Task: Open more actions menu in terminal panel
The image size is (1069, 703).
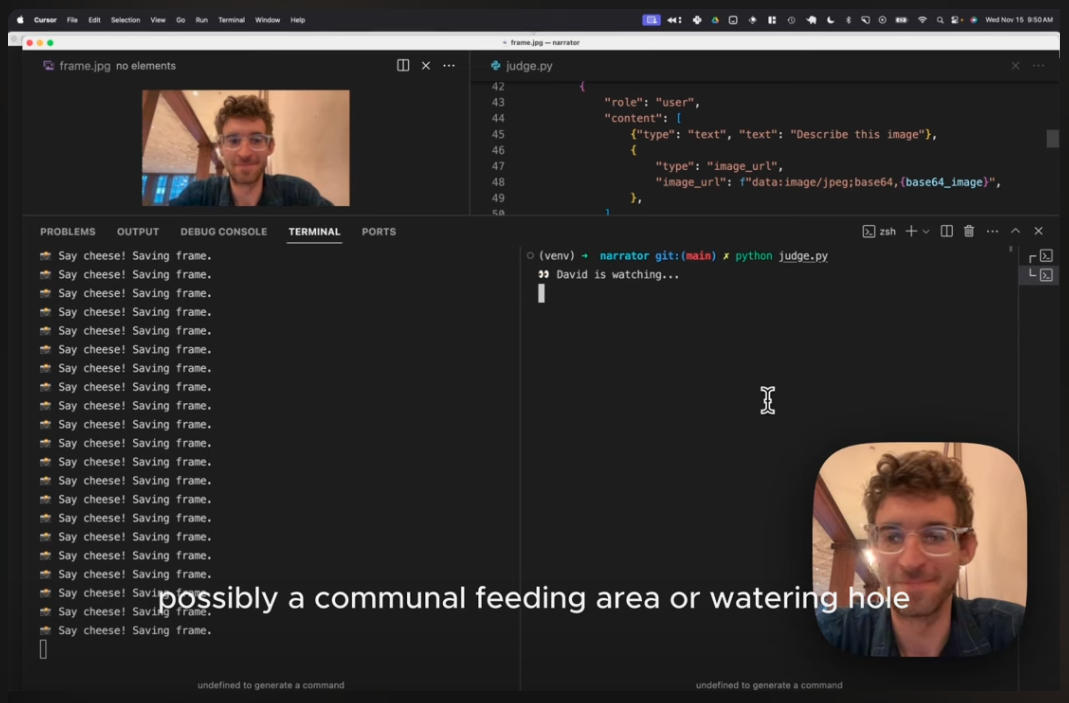Action: pyautogui.click(x=992, y=231)
